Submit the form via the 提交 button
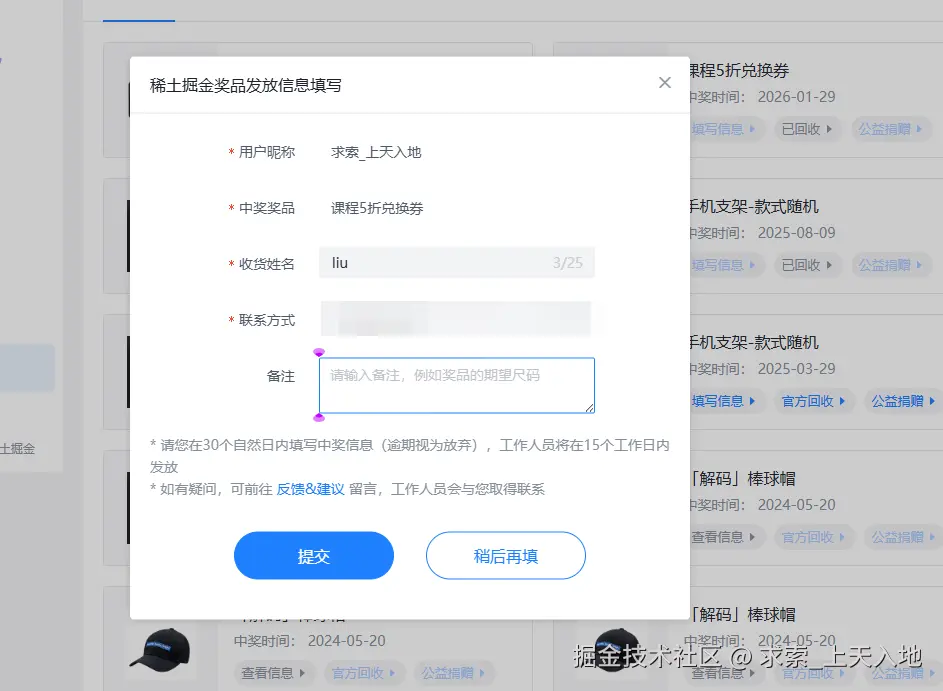 pyautogui.click(x=313, y=556)
